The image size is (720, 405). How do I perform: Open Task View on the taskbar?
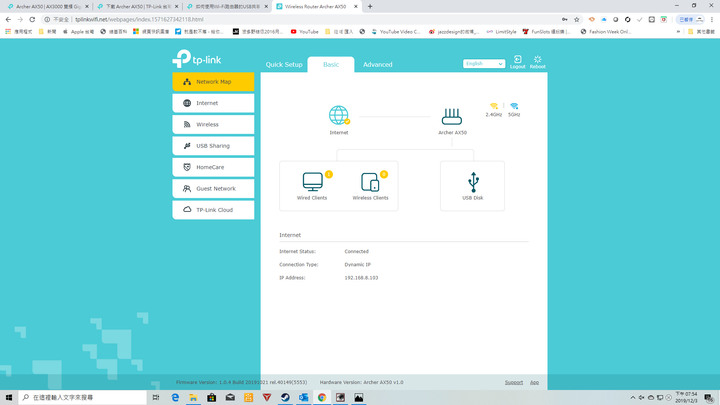tap(156, 397)
